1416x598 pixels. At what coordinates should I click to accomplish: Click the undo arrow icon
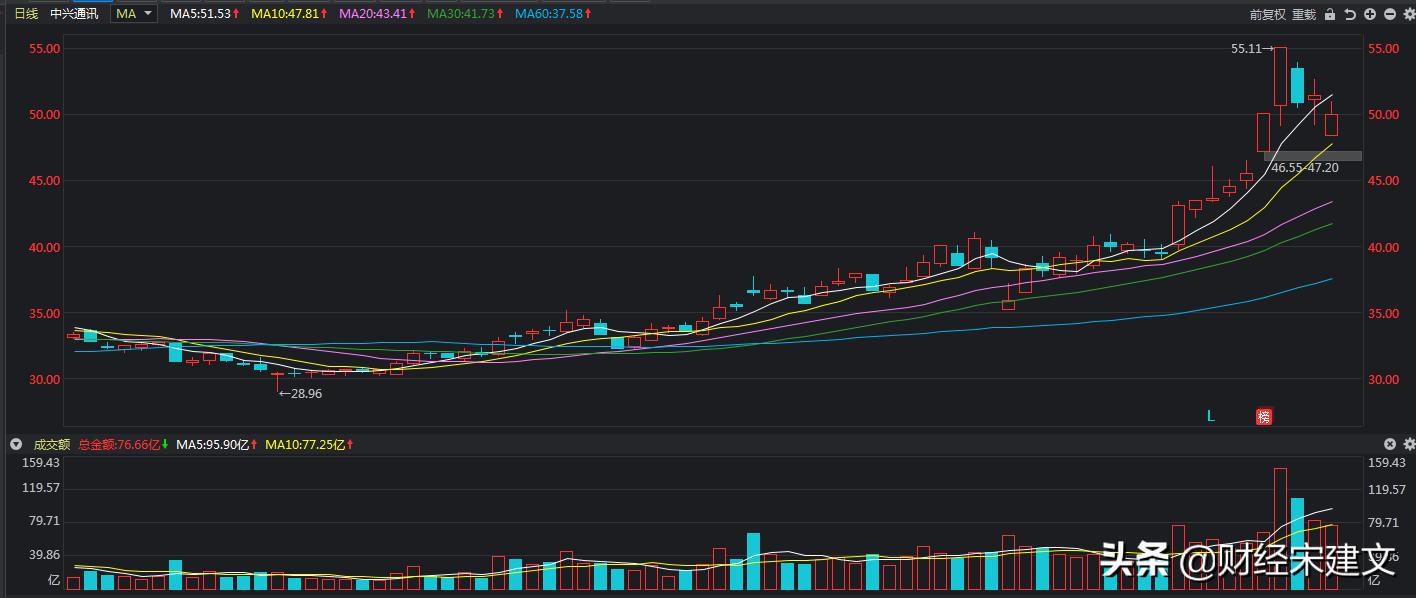[1350, 14]
